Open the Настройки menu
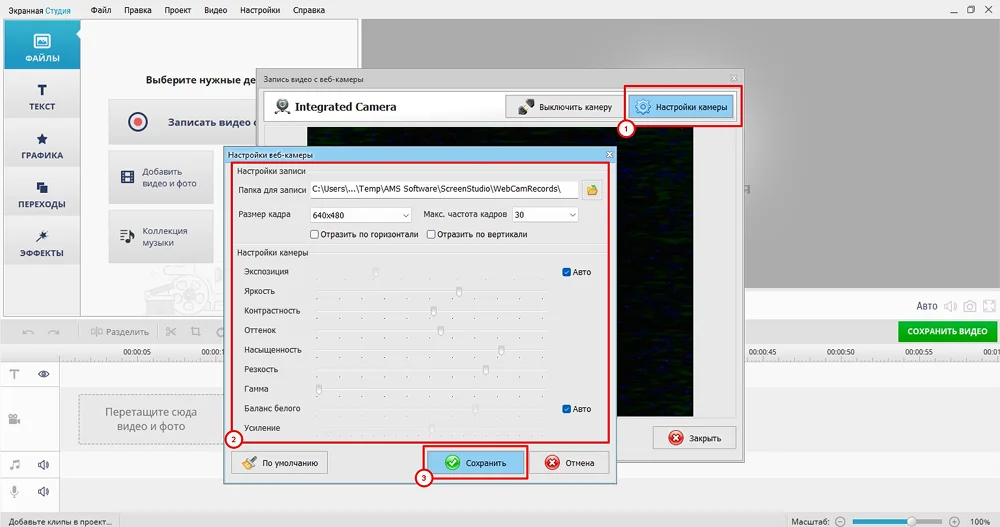 pos(260,9)
